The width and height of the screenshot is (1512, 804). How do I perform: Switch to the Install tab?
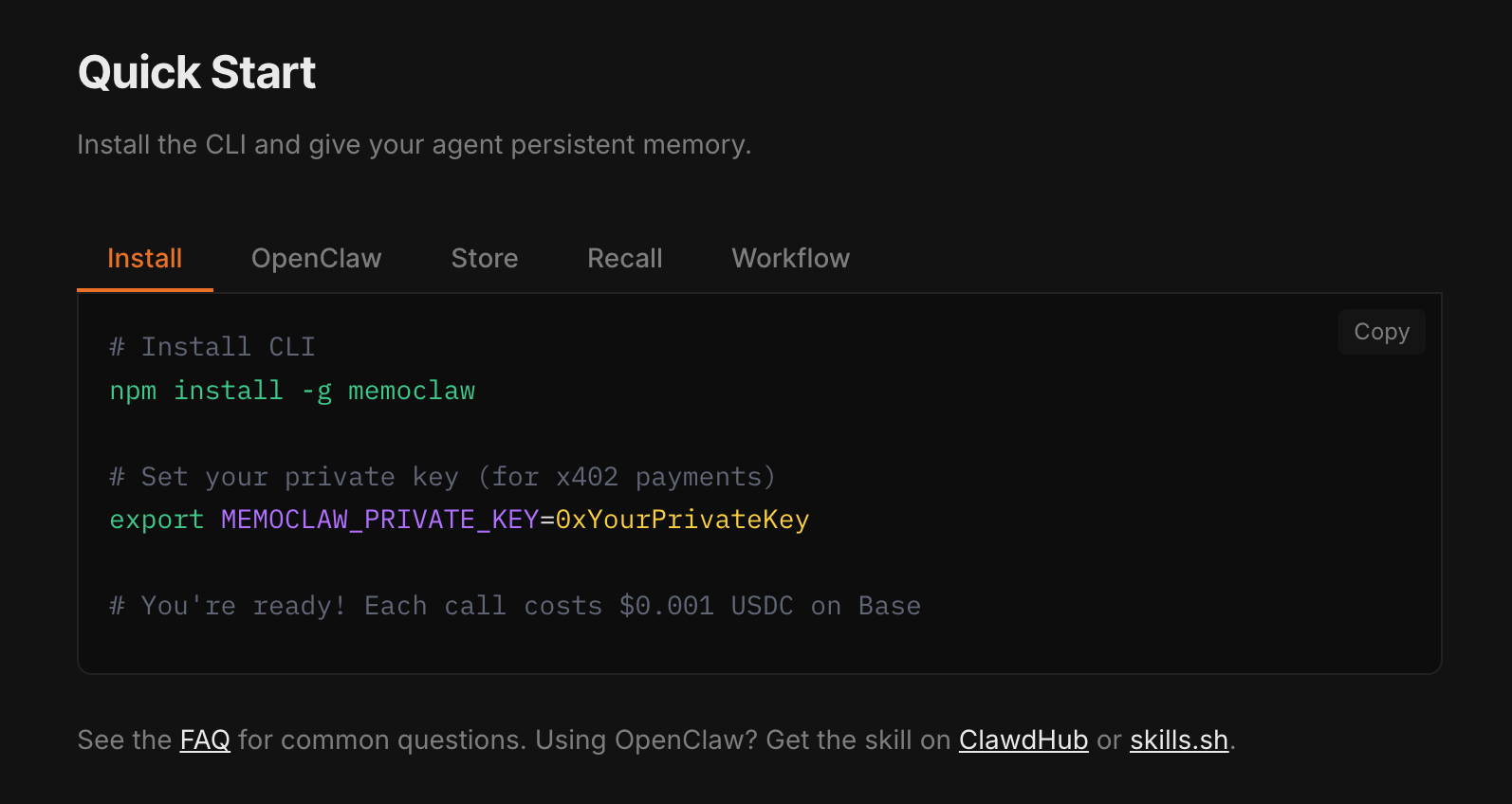(x=144, y=259)
